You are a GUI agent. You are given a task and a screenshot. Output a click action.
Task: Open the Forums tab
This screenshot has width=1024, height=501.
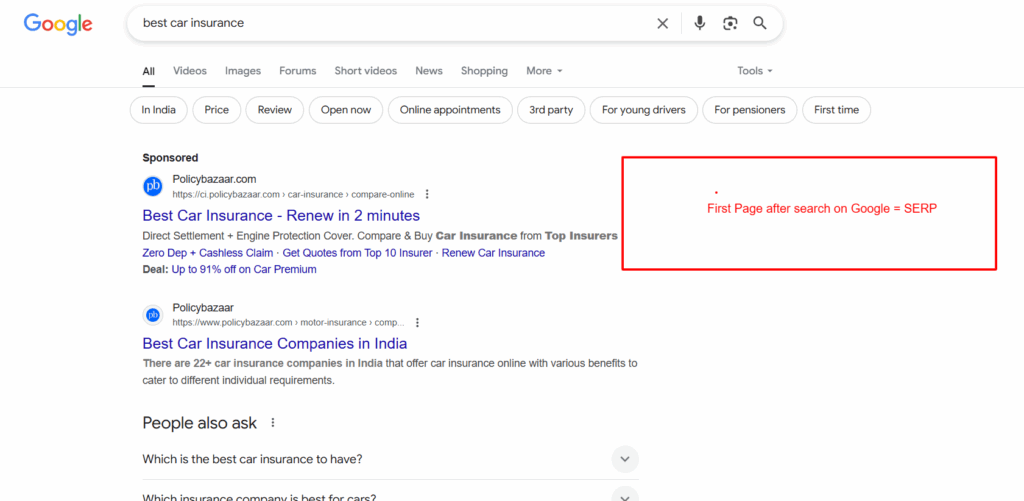point(297,71)
